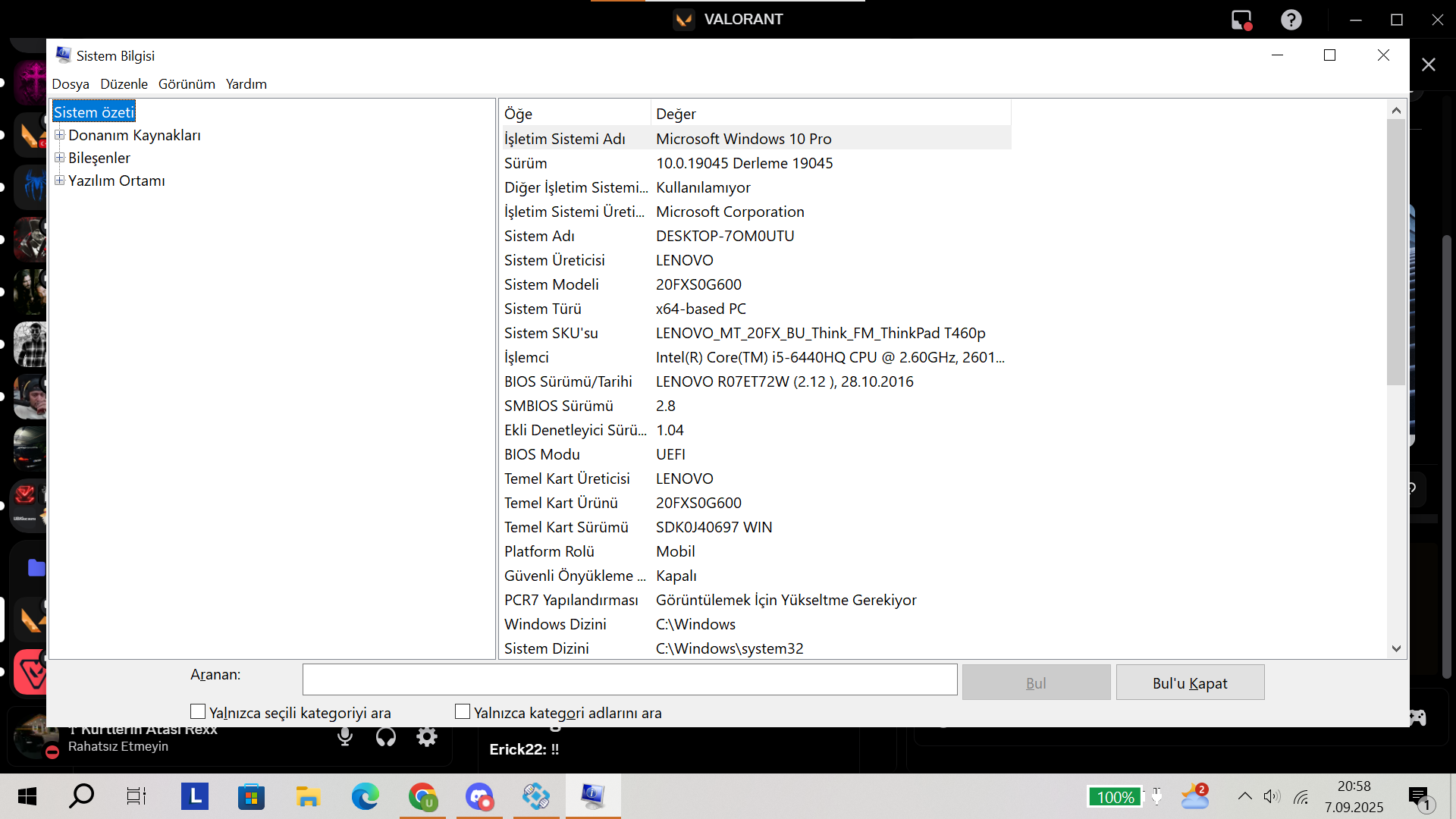Click the microphone mute icon
Image resolution: width=1456 pixels, height=819 pixels.
tap(345, 736)
